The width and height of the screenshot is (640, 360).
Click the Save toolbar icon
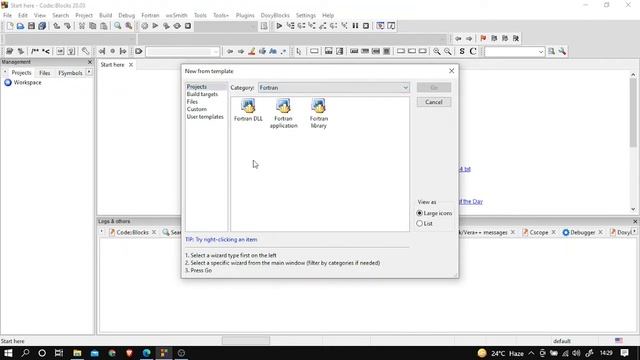[31, 26]
